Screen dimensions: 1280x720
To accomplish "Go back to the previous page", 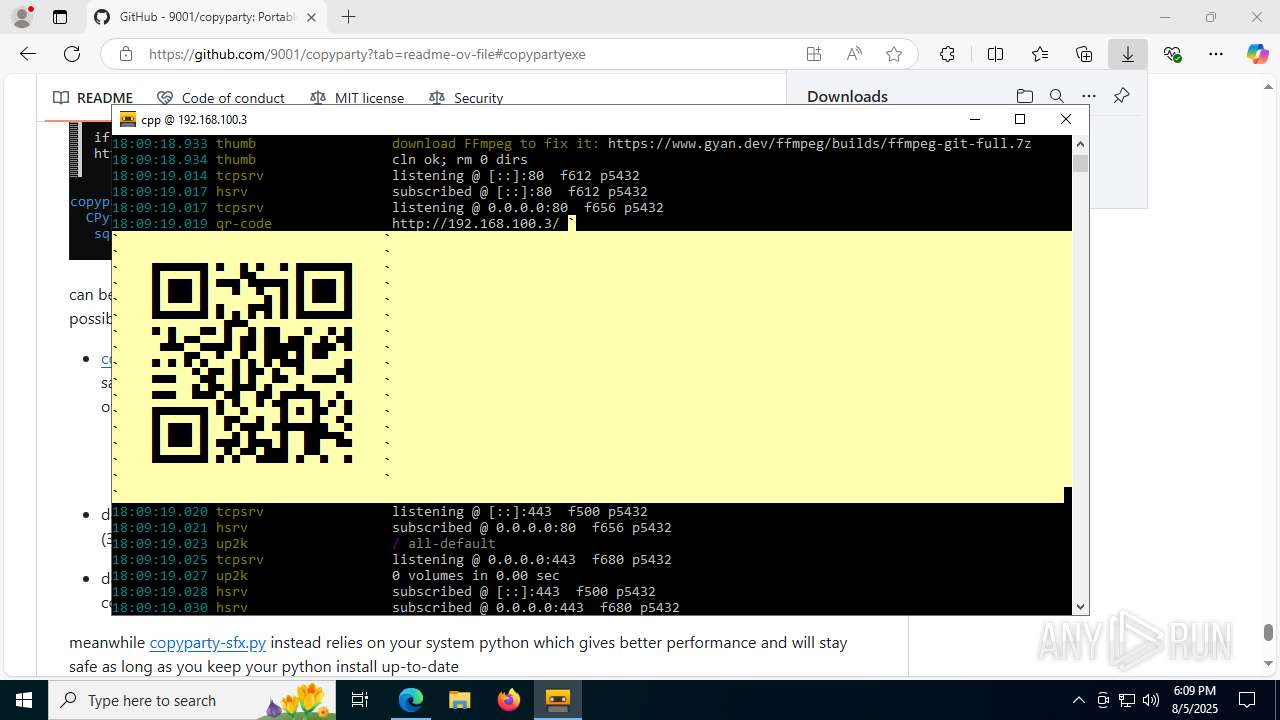I will pos(28,54).
